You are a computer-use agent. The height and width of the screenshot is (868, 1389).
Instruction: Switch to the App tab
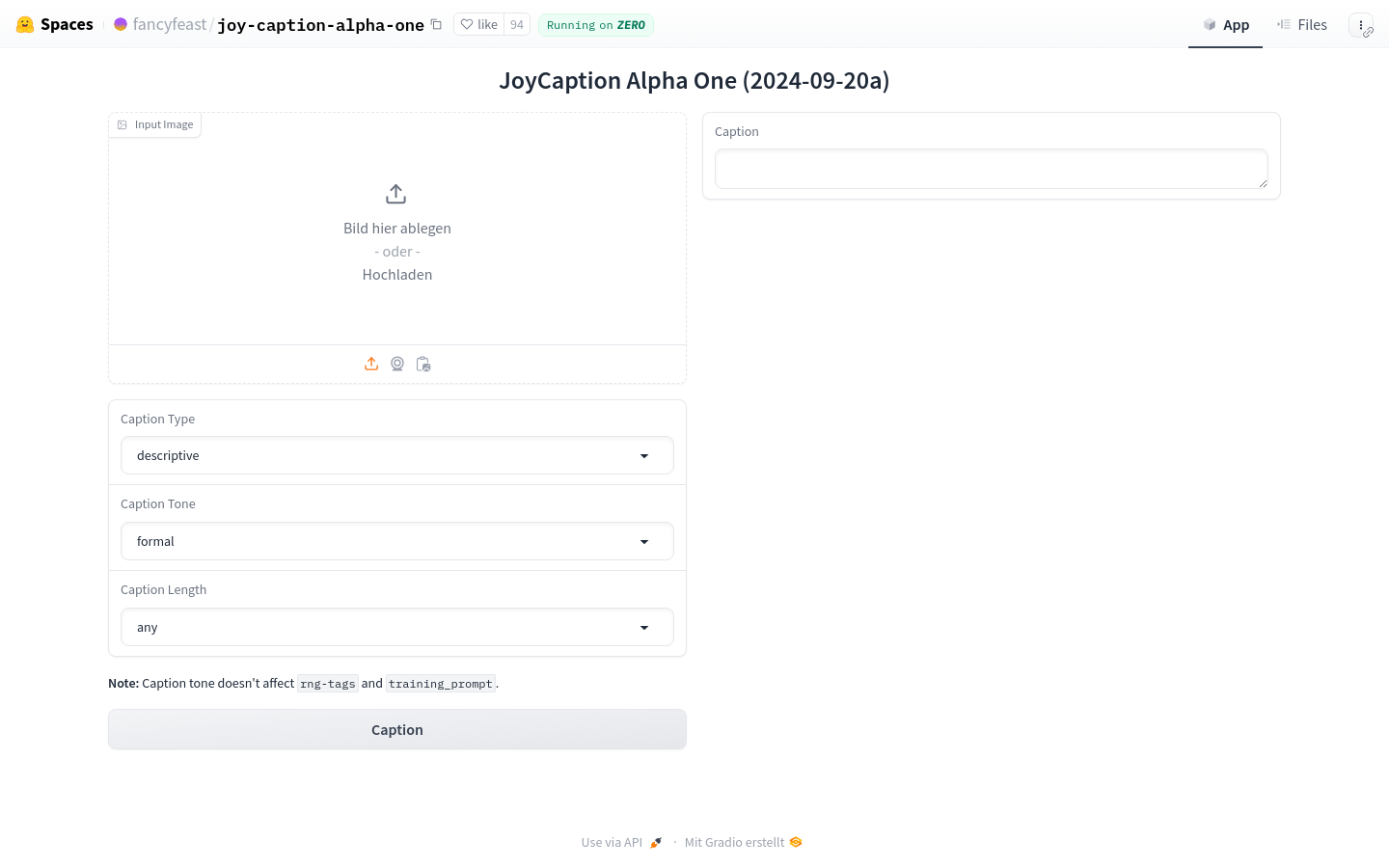pos(1225,24)
